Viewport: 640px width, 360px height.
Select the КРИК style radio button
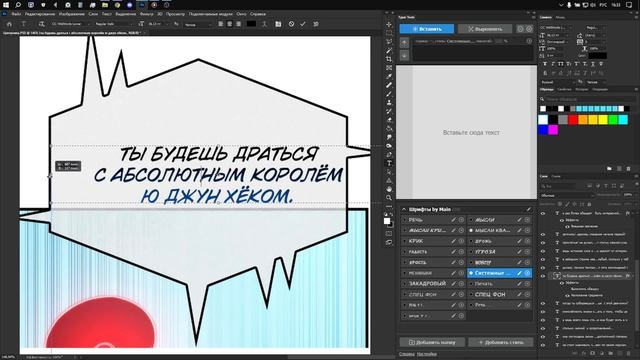point(405,241)
